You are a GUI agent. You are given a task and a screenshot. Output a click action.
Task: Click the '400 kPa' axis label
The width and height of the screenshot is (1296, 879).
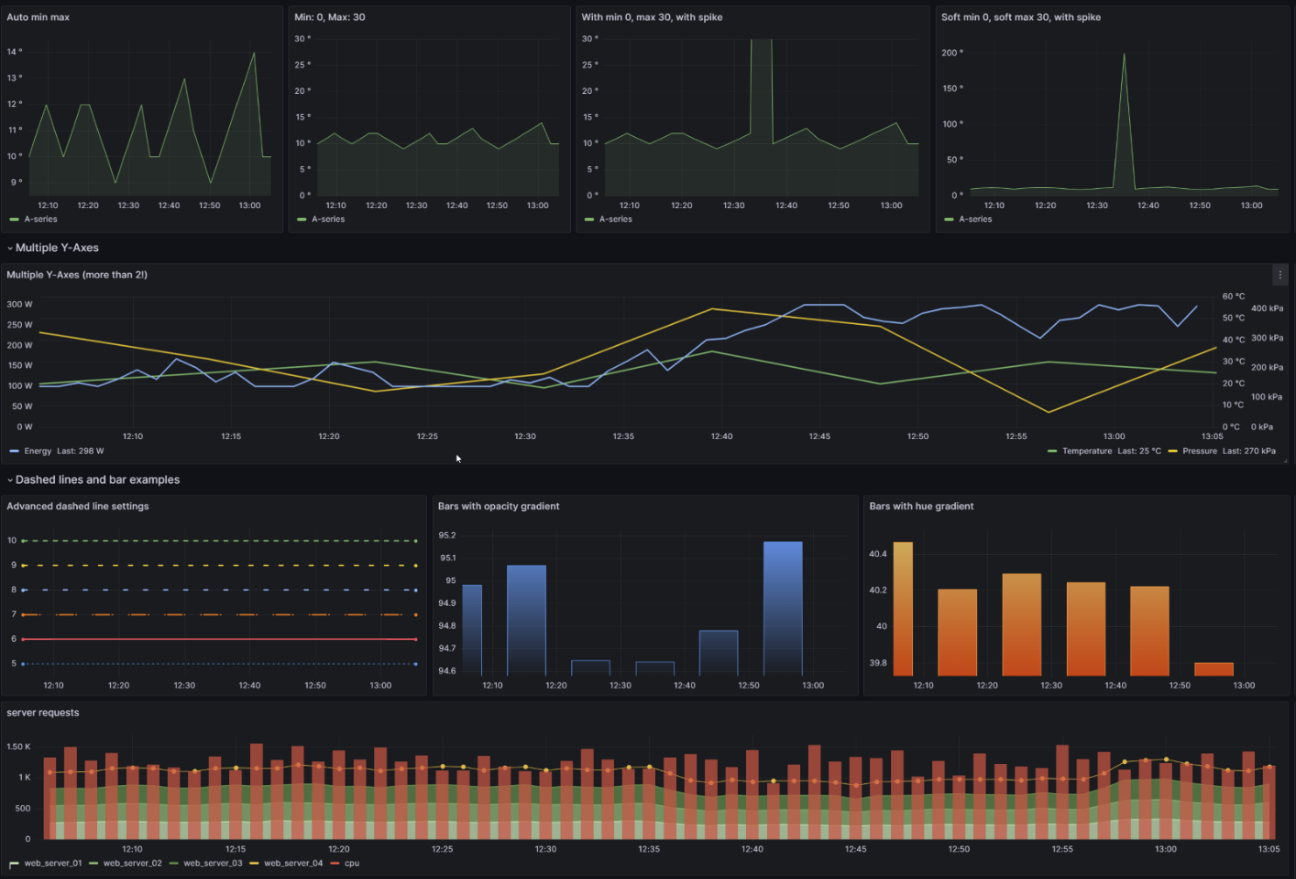click(1265, 308)
